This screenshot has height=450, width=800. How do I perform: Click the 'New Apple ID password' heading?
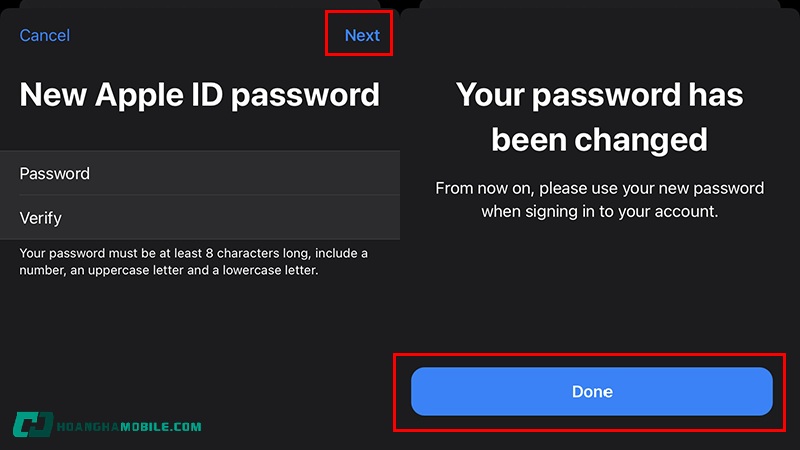click(200, 95)
